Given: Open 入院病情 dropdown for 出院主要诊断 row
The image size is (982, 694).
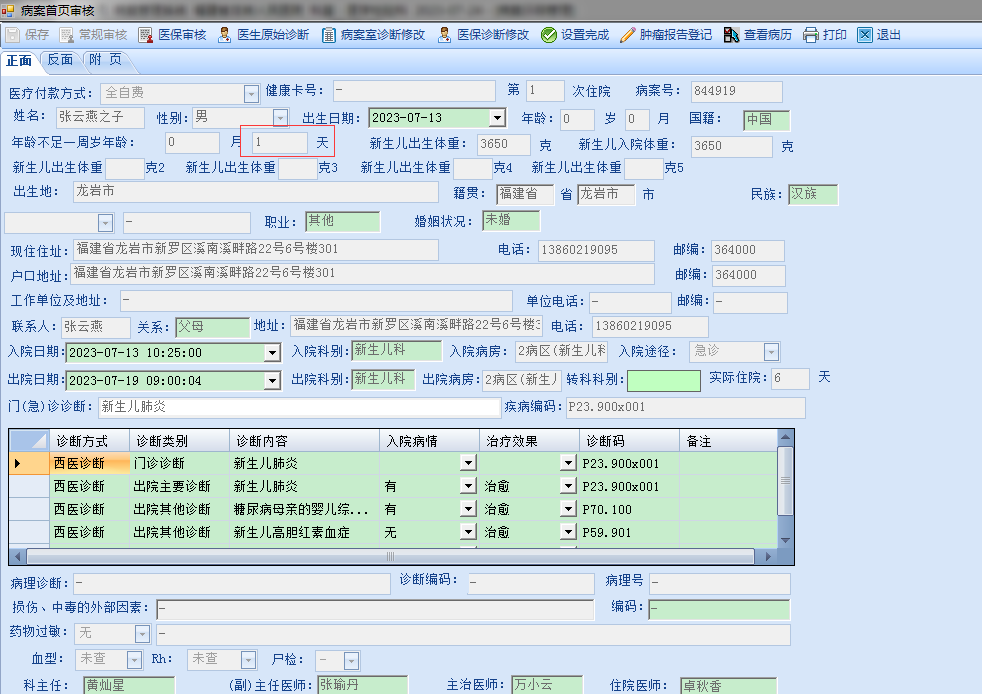Looking at the screenshot, I should [468, 486].
